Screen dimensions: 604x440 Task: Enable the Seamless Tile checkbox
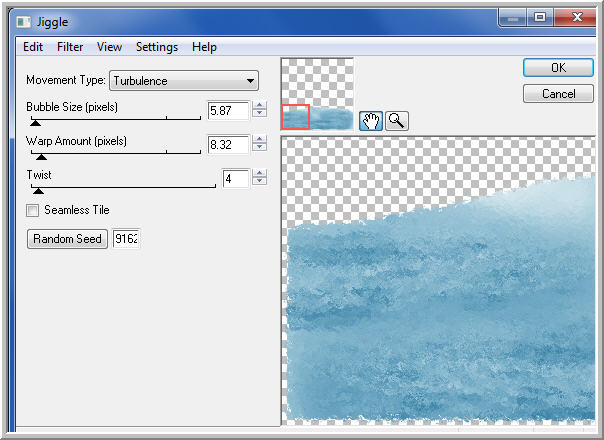(32, 210)
